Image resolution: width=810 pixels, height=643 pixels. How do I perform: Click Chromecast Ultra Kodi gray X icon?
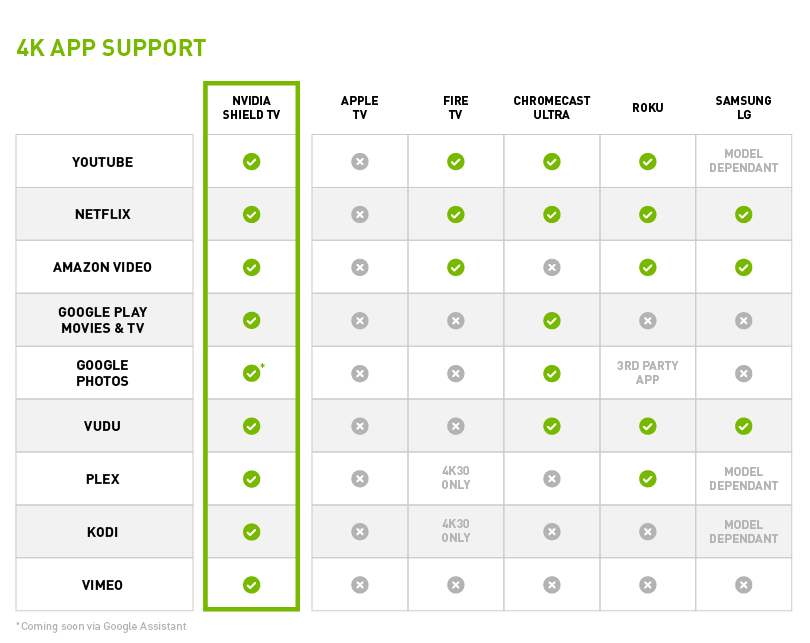point(551,532)
